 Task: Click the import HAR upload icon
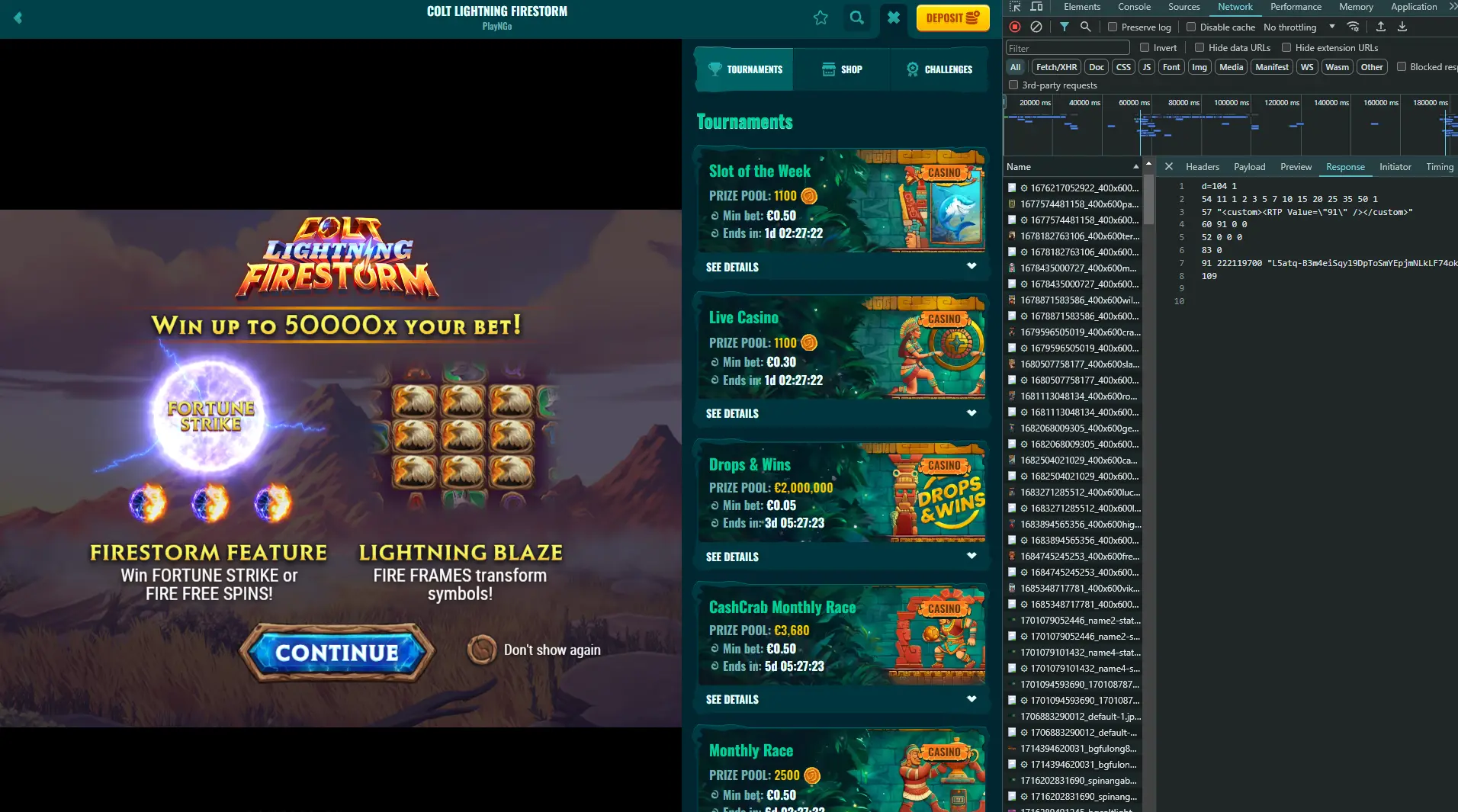(x=1380, y=27)
